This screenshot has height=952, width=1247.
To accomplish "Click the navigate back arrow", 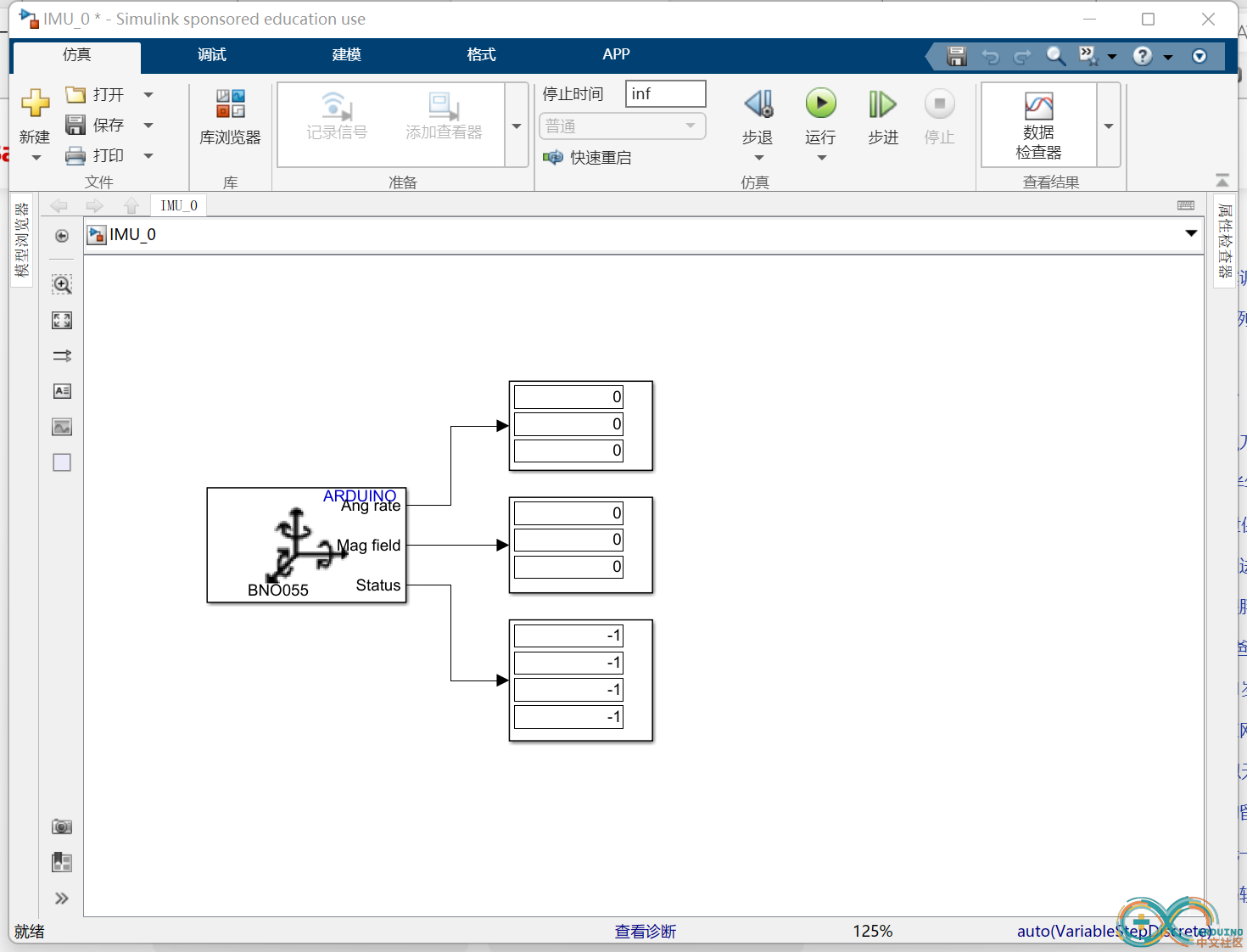I will tap(59, 205).
